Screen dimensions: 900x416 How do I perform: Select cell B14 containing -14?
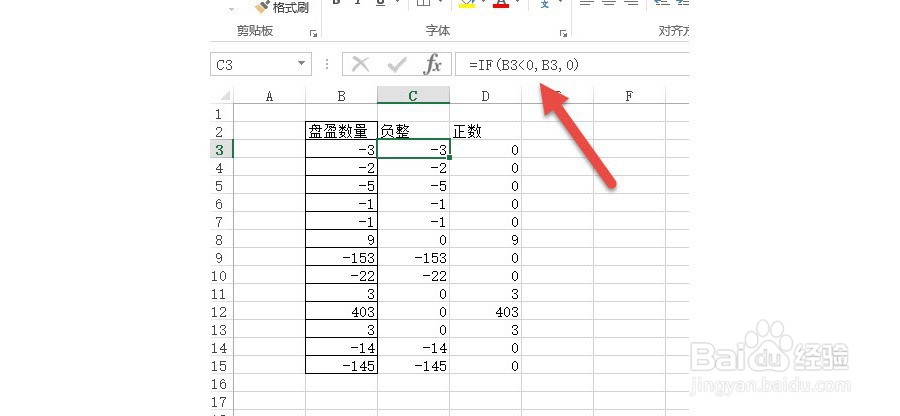pos(342,348)
